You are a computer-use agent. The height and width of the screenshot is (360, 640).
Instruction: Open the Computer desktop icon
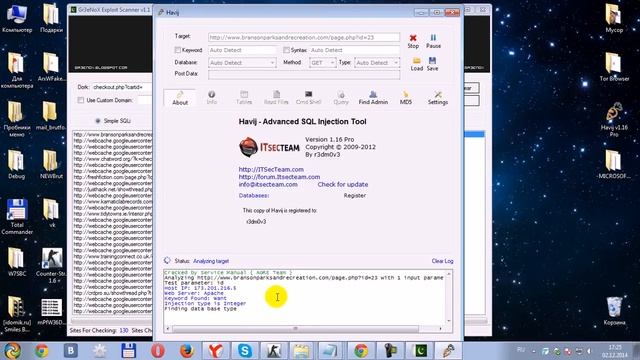point(17,19)
